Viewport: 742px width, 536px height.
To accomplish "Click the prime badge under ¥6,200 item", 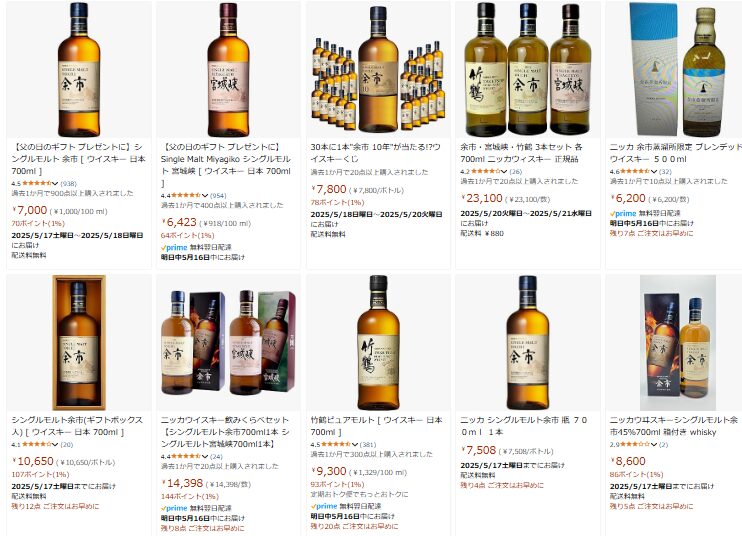I will 623,213.
